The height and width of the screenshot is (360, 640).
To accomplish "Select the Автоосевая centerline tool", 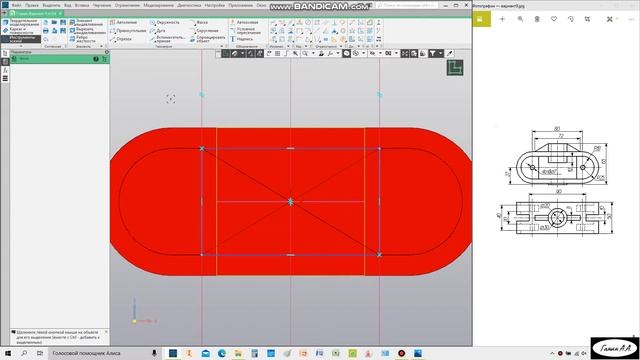I will point(244,22).
